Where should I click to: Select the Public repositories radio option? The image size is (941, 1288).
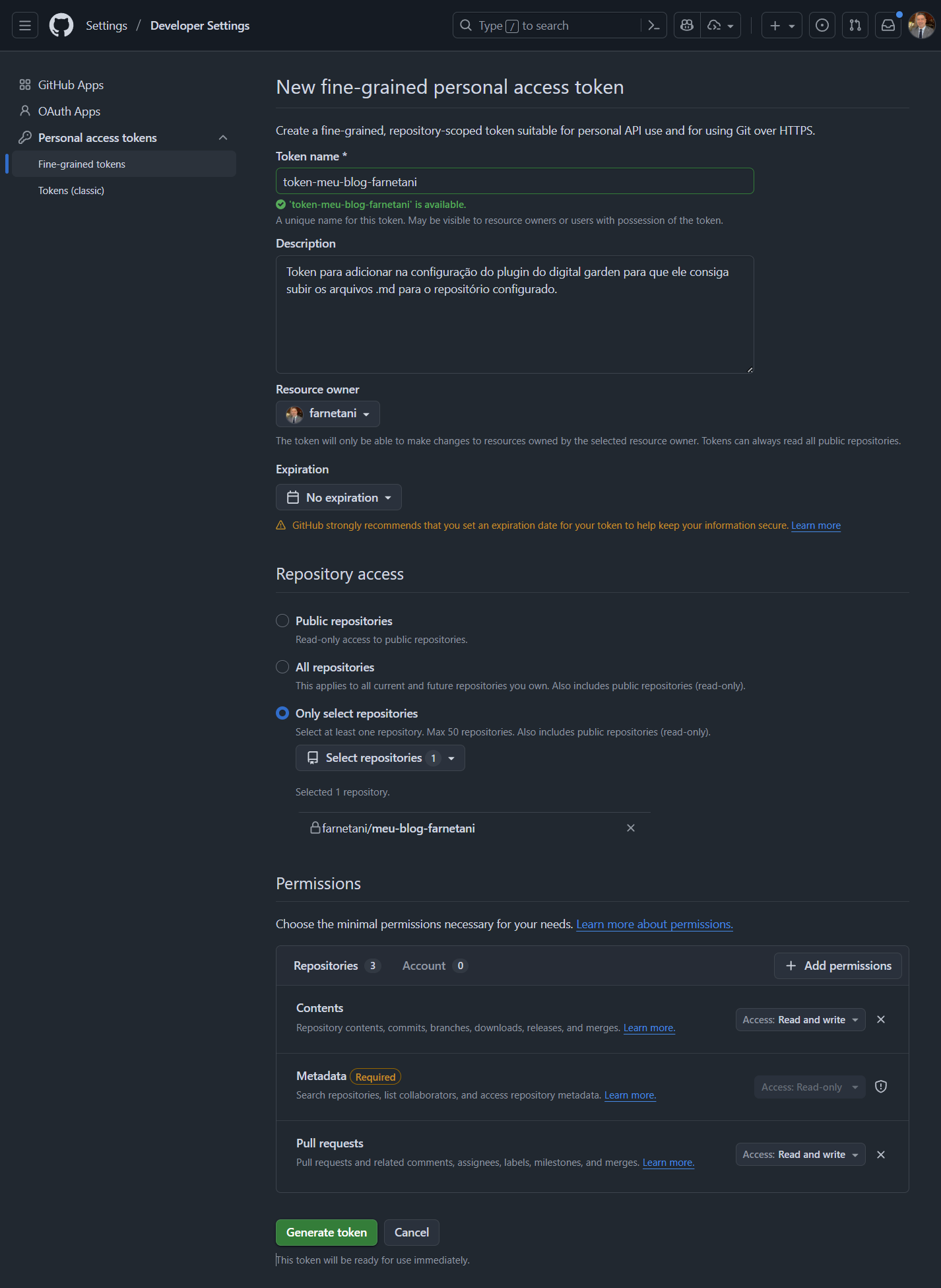pyautogui.click(x=282, y=621)
